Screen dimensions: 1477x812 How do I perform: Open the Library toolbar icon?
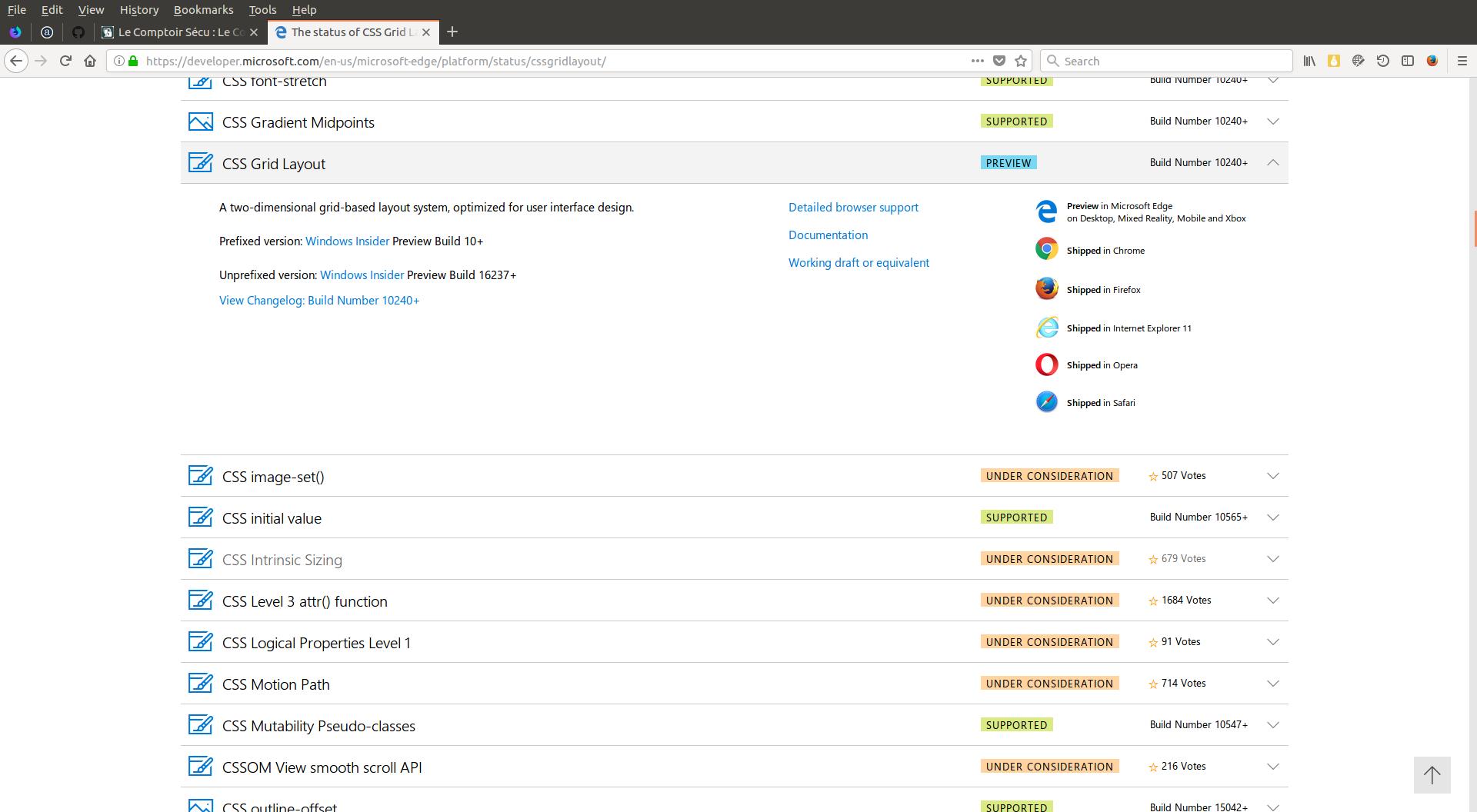tap(1309, 61)
